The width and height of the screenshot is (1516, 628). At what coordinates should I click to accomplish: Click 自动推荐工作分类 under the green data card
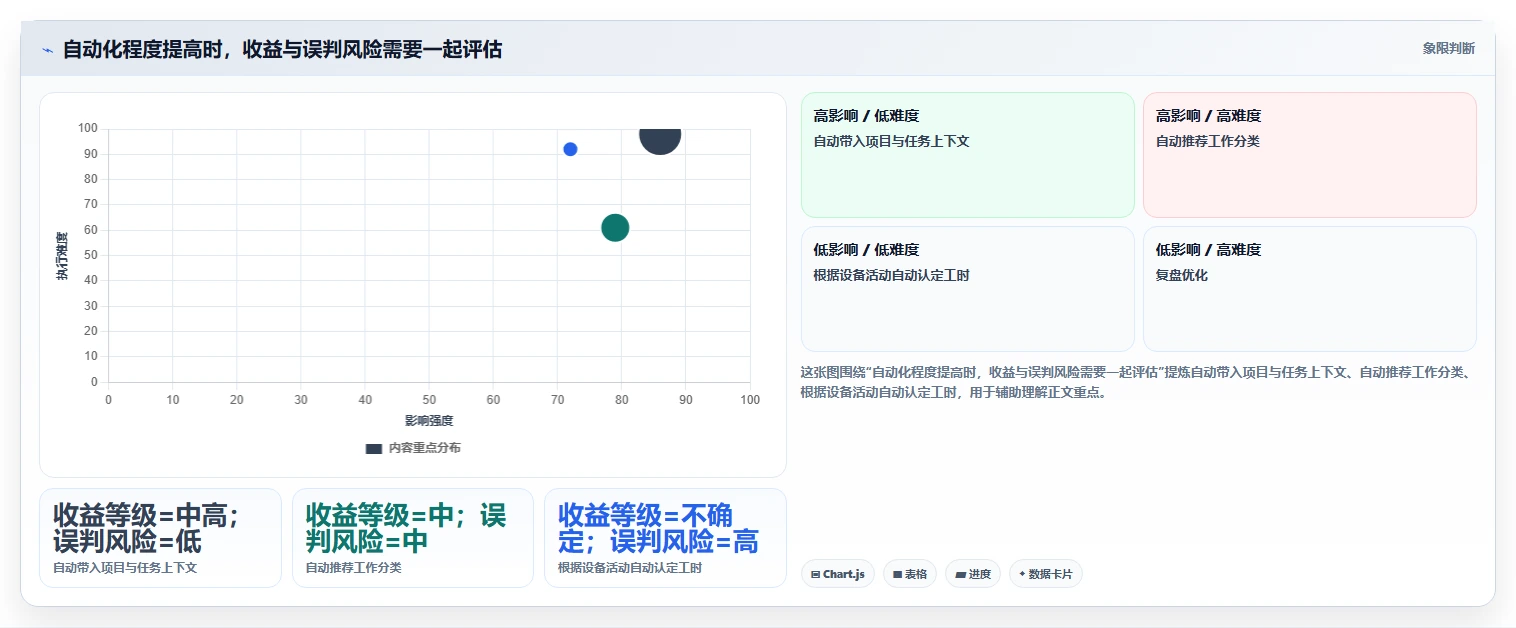tap(353, 568)
